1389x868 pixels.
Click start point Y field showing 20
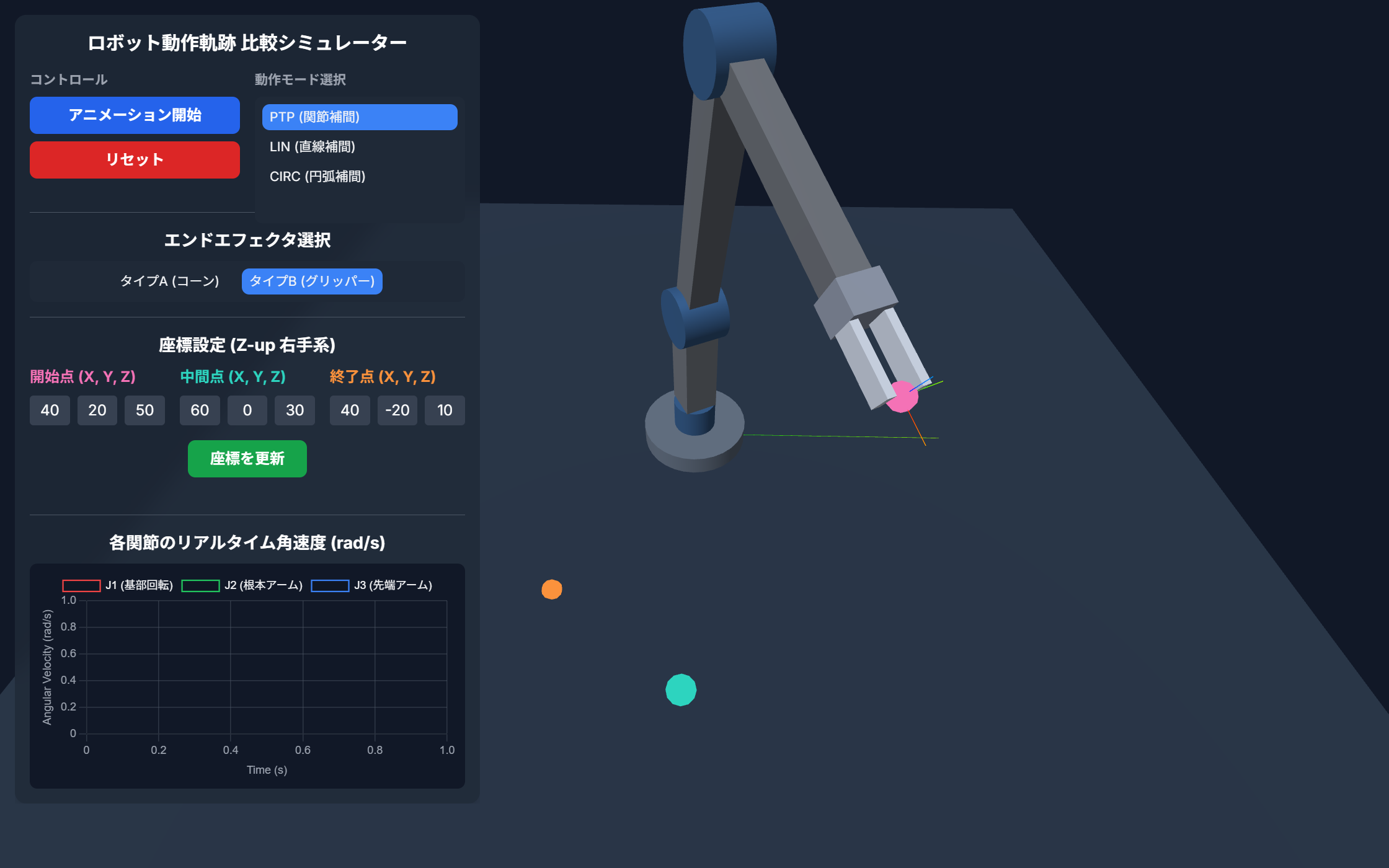click(97, 410)
